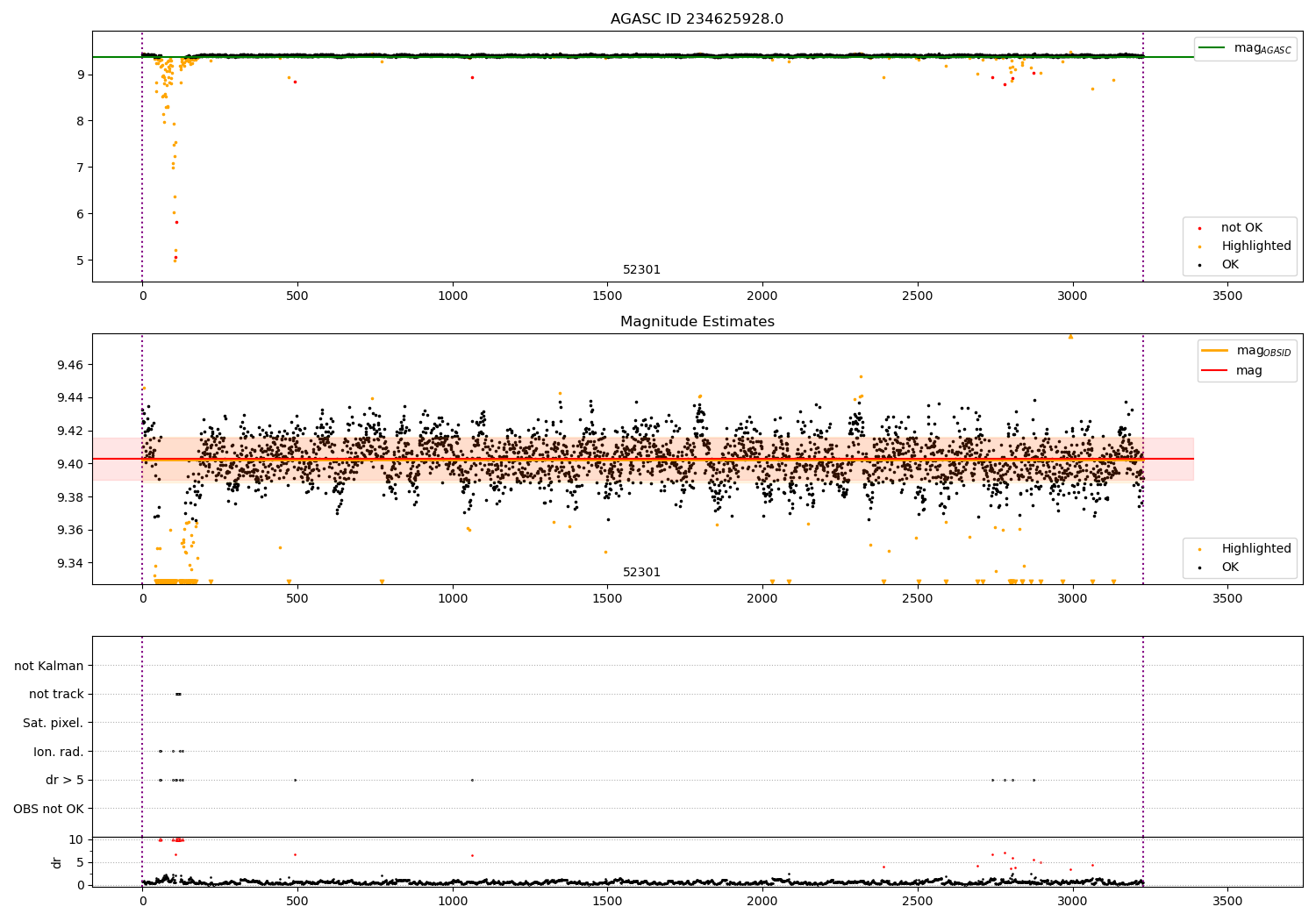Click the 'not Kalman' axis label

pyautogui.click(x=49, y=666)
